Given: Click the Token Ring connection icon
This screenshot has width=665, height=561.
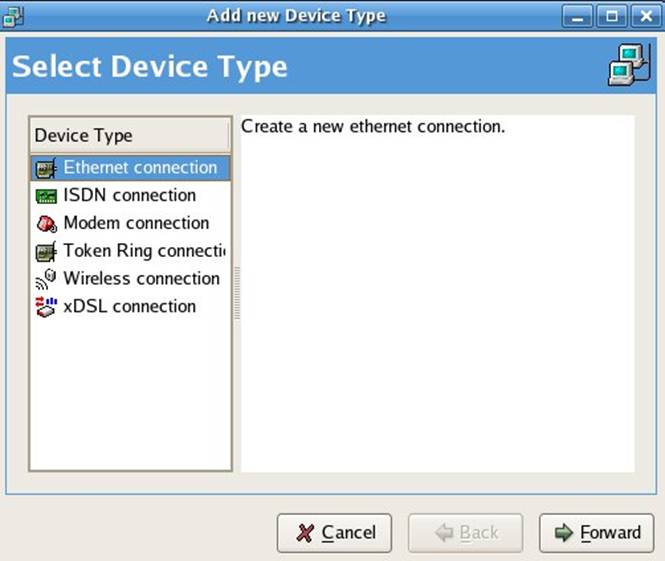Looking at the screenshot, I should coord(46,252).
